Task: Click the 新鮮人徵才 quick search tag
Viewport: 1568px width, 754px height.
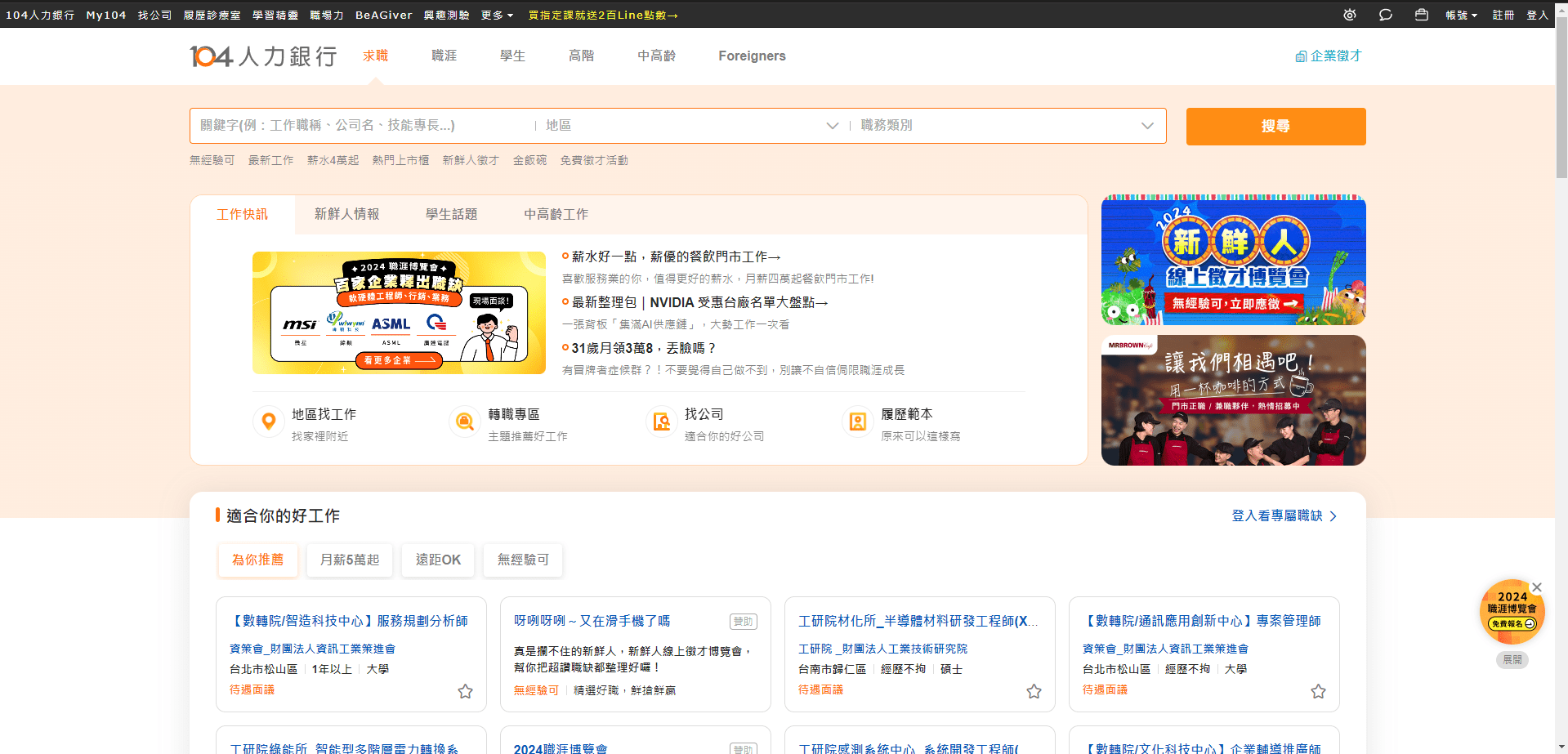Action: coord(471,160)
